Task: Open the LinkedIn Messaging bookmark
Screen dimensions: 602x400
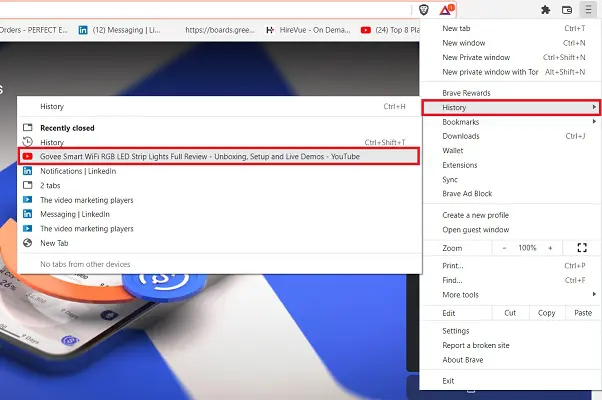Action: point(119,30)
